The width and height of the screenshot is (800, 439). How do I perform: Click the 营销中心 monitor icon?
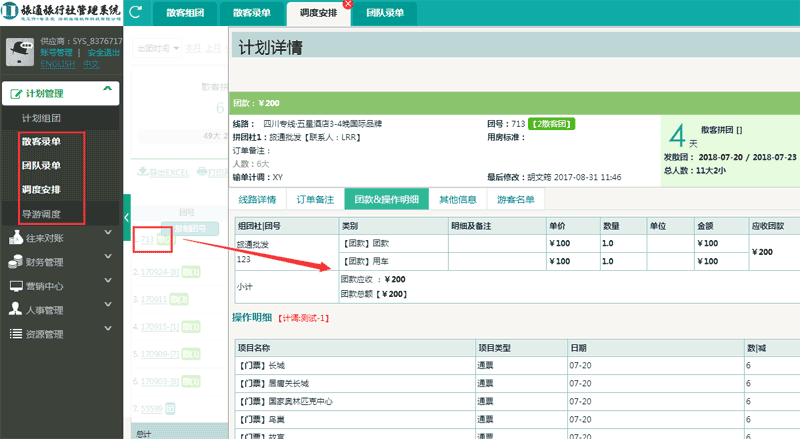pyautogui.click(x=16, y=286)
